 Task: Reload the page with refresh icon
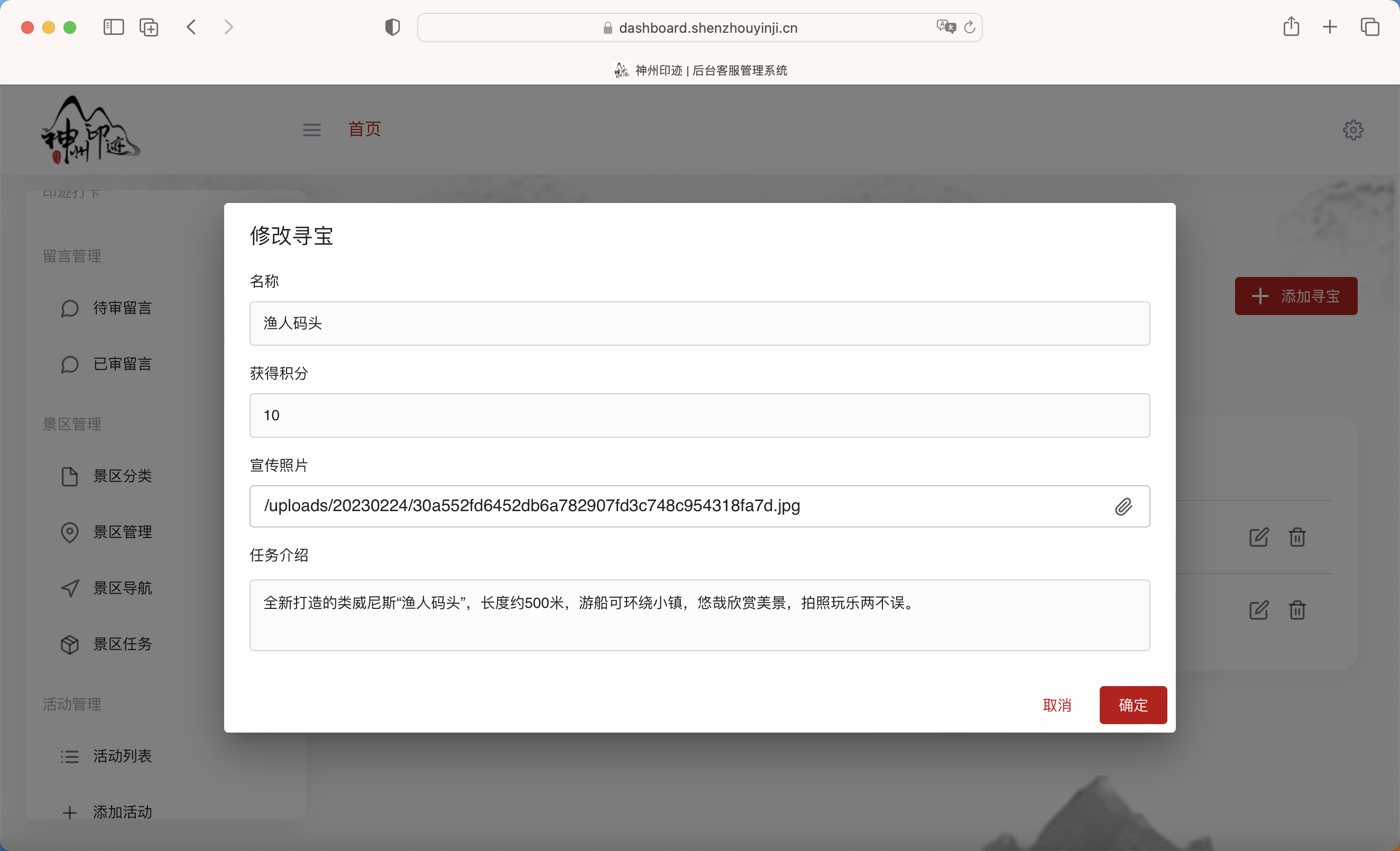point(970,27)
